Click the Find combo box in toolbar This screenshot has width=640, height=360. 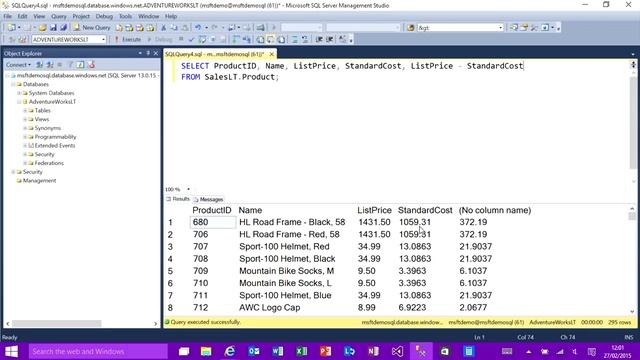460,28
